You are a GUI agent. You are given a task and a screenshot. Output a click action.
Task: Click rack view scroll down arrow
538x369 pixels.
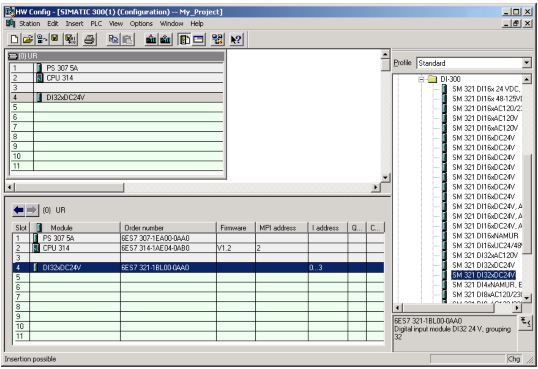385,178
